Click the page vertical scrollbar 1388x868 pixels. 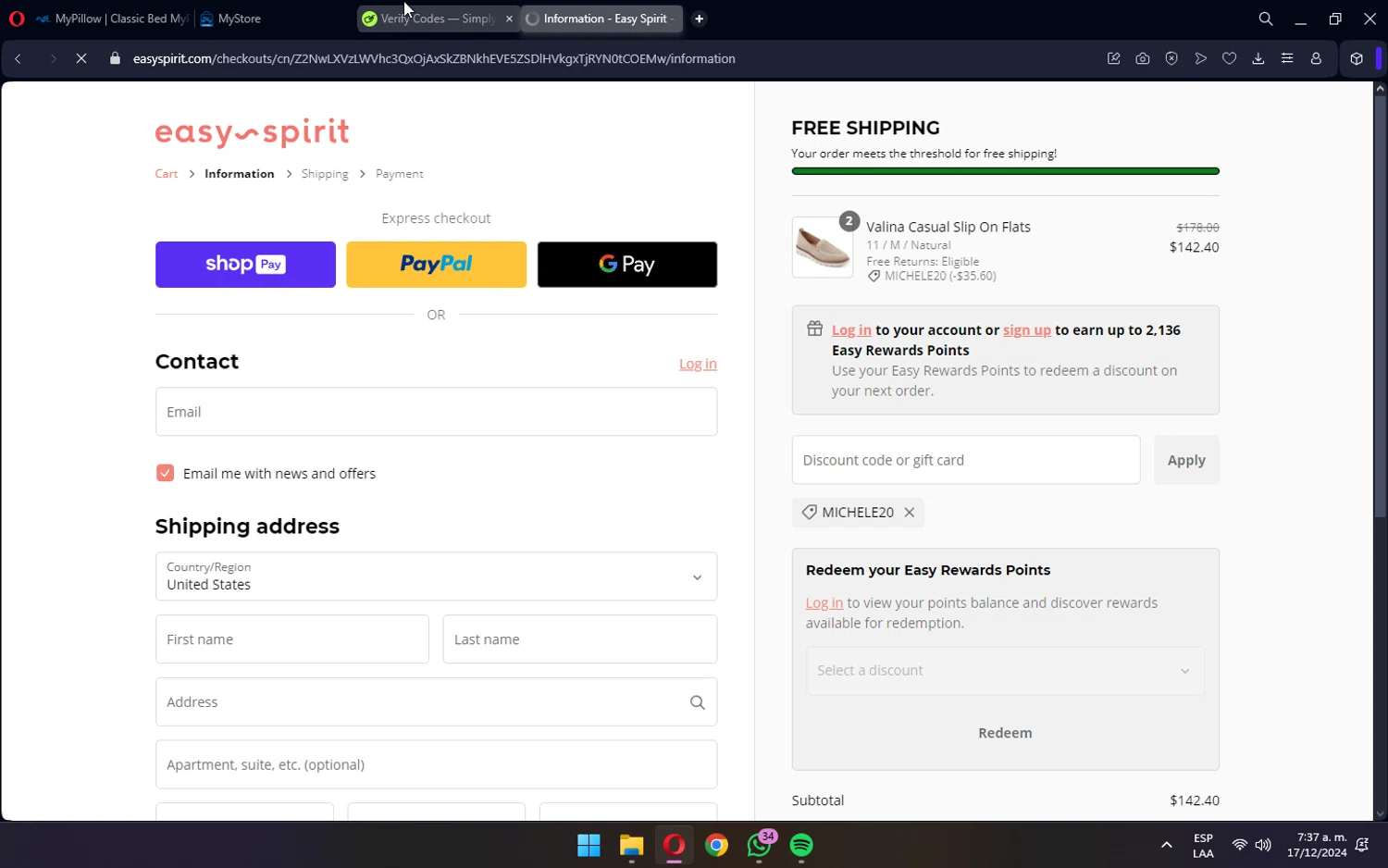(x=1380, y=305)
